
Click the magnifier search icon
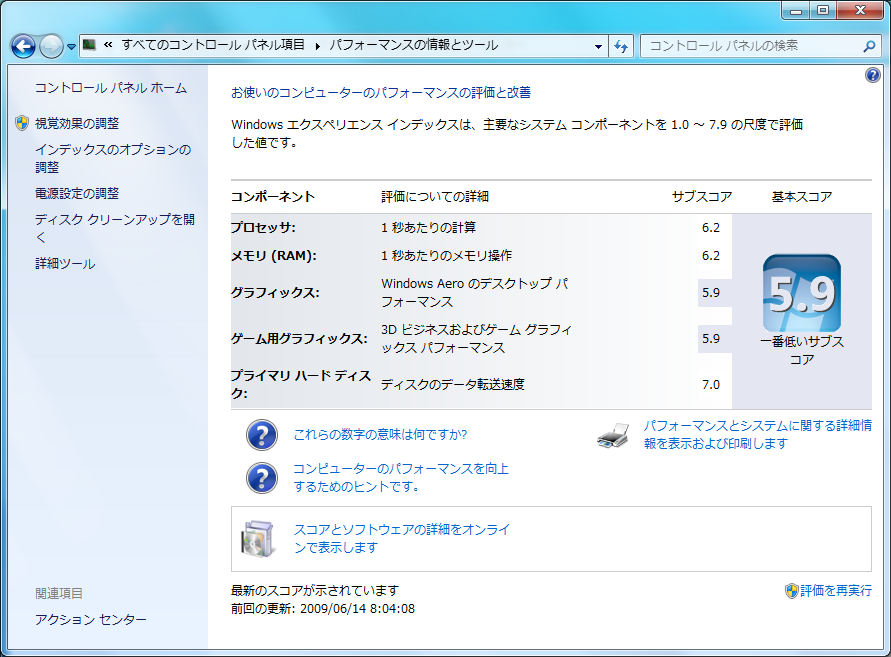(x=869, y=46)
